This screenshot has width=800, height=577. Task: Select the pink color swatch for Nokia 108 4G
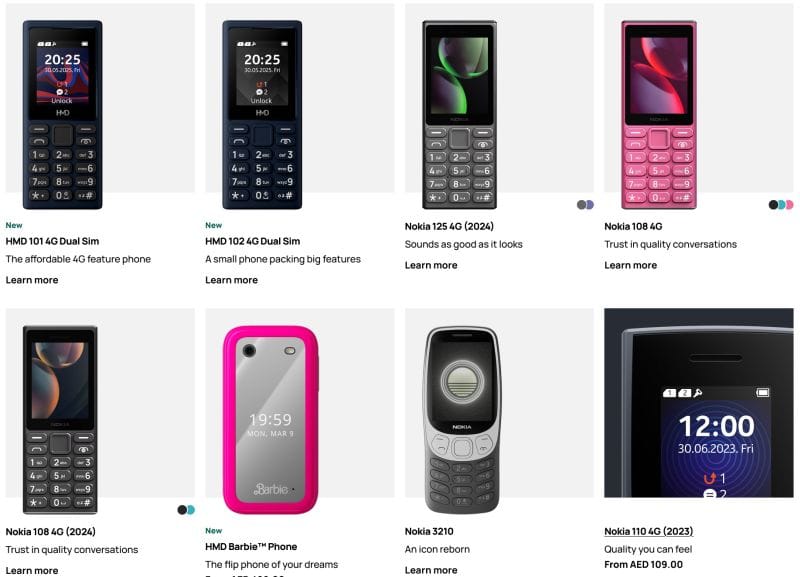pos(790,205)
